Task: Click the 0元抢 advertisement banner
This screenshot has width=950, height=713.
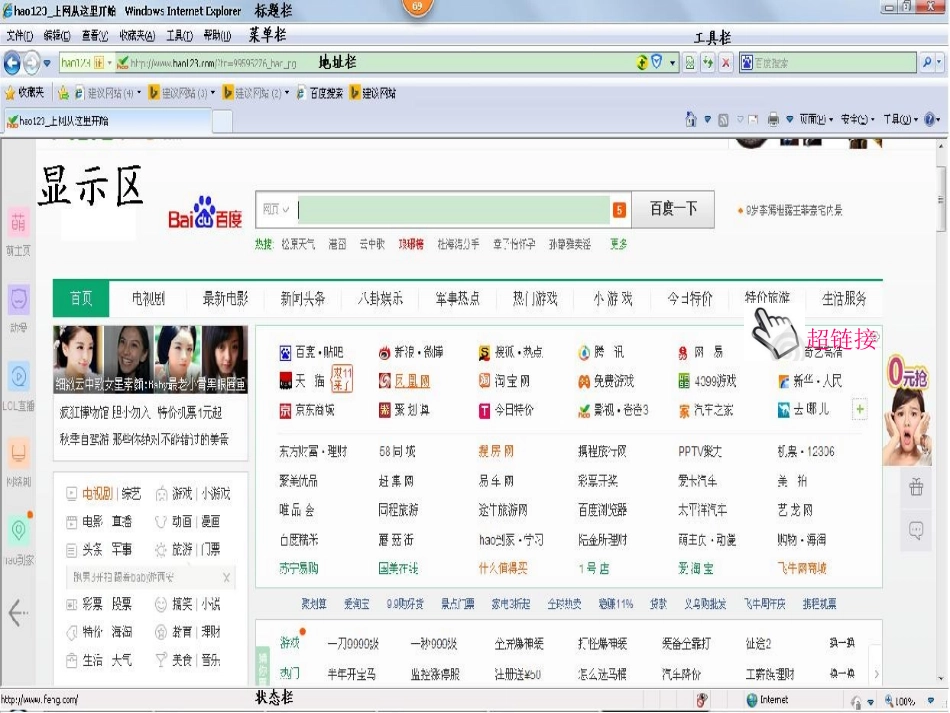Action: [907, 410]
